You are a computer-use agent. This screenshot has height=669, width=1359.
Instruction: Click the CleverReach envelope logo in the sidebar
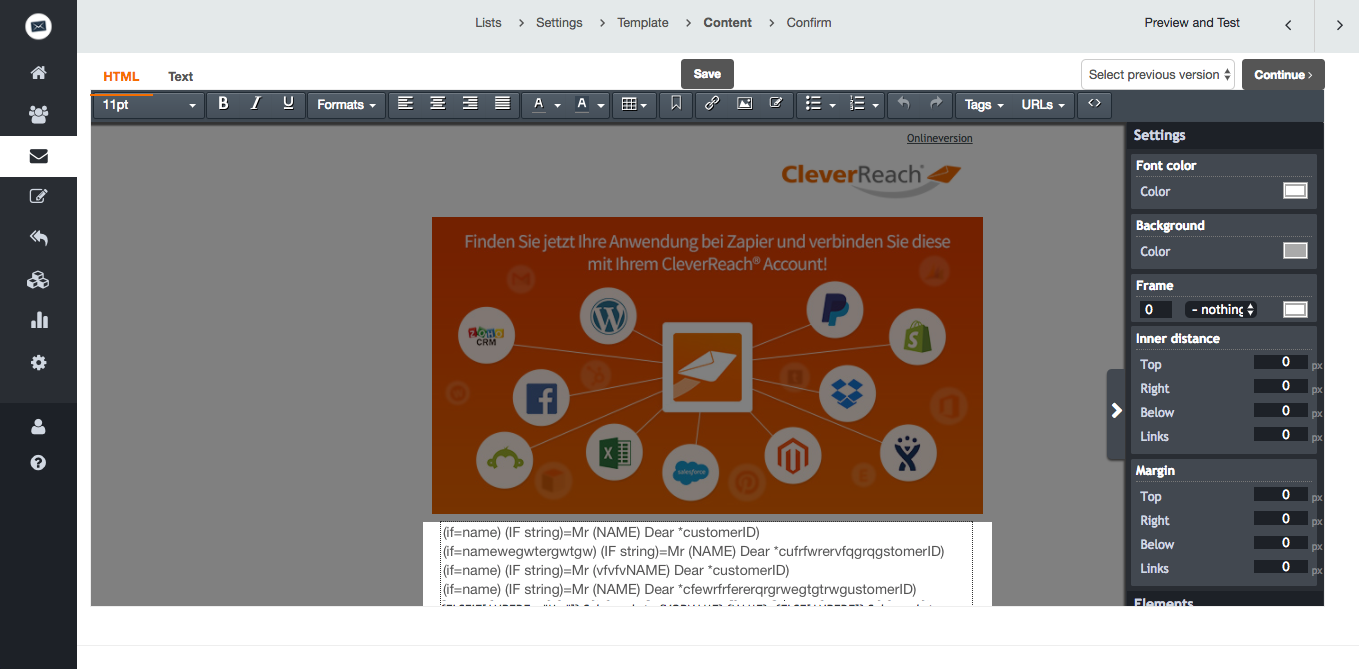(x=38, y=27)
